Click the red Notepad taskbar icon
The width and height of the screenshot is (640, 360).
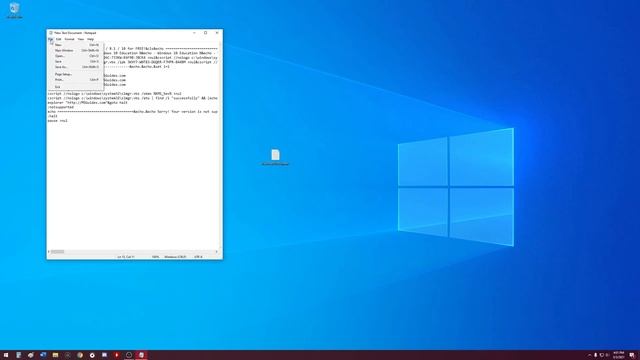141,355
